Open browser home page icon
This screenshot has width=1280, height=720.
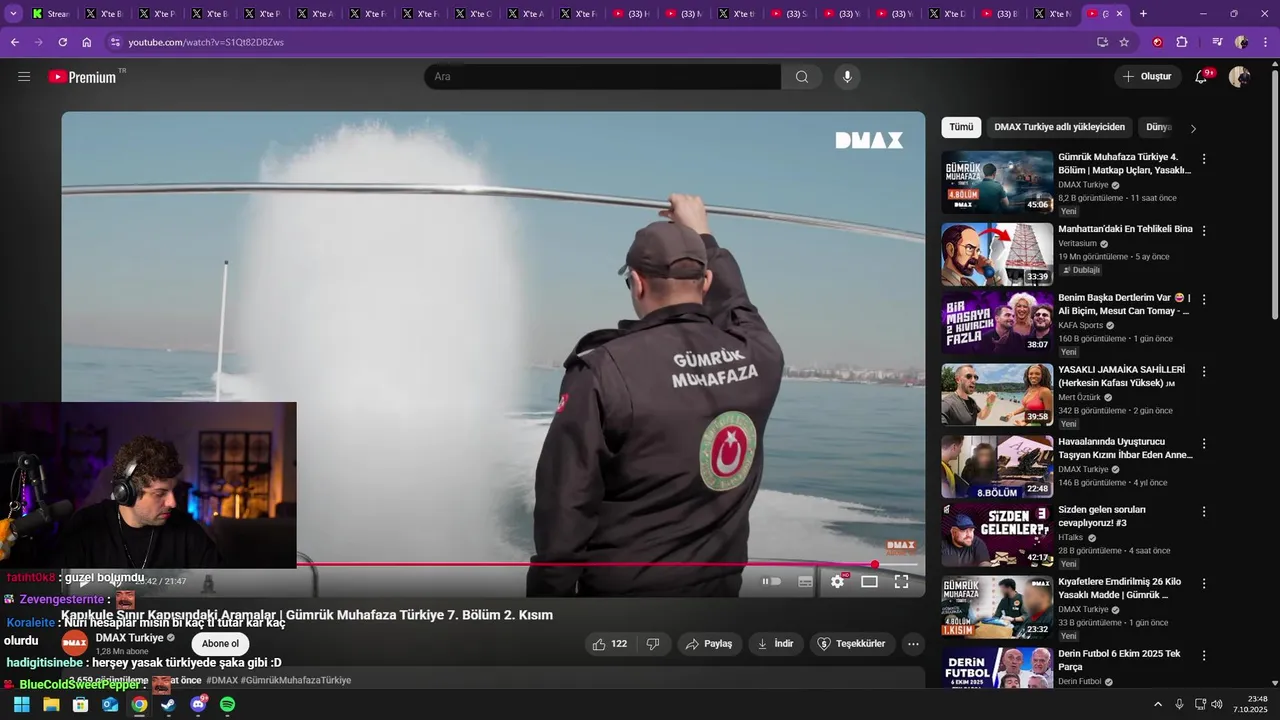click(x=87, y=42)
